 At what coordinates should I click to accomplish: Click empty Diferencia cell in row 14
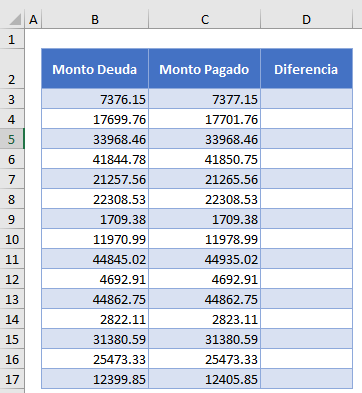click(306, 319)
